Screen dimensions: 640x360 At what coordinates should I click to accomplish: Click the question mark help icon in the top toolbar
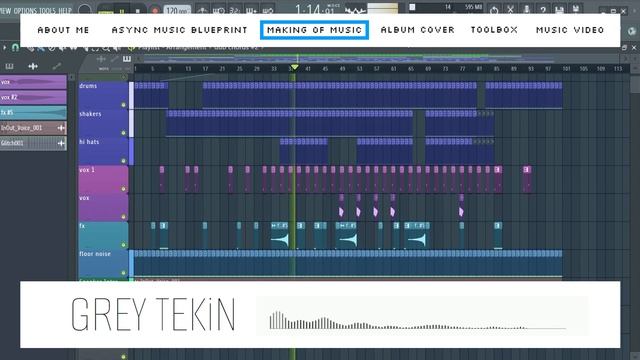coord(543,10)
